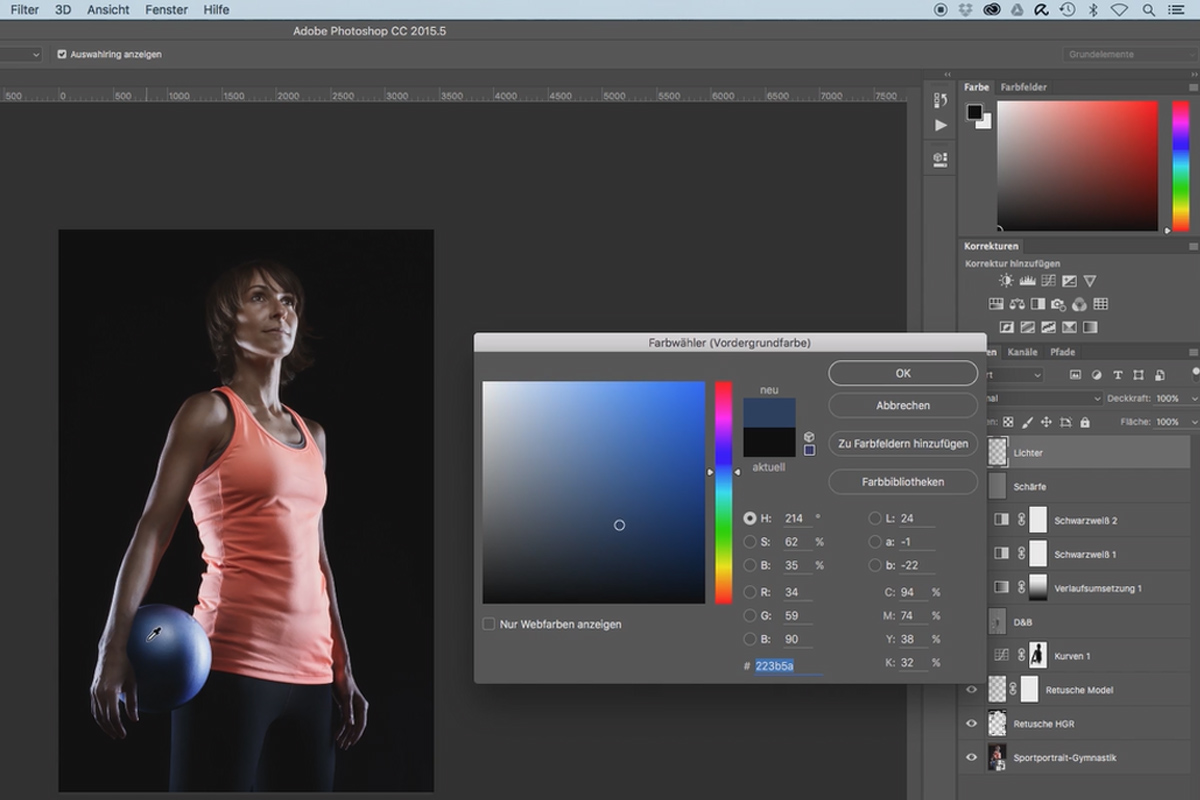This screenshot has height=800, width=1200.
Task: Open the Korrekturen panel flyout menu
Action: point(1192,246)
